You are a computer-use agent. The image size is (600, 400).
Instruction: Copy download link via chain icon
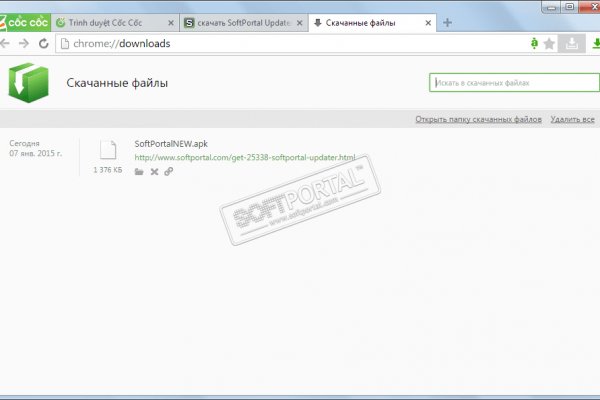(169, 172)
